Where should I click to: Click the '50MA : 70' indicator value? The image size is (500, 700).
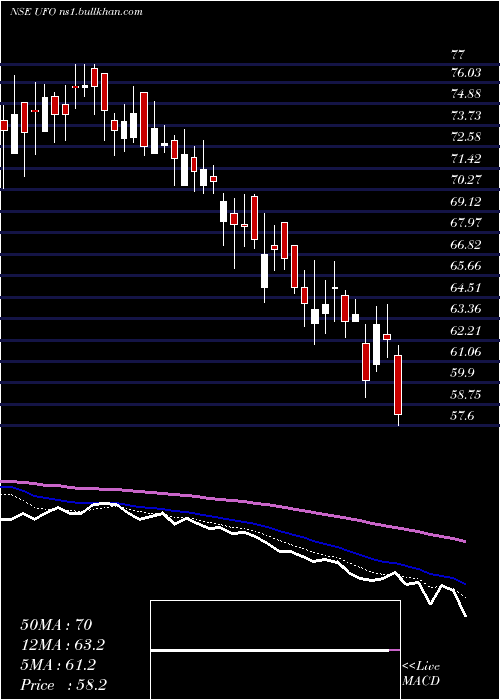[56, 625]
